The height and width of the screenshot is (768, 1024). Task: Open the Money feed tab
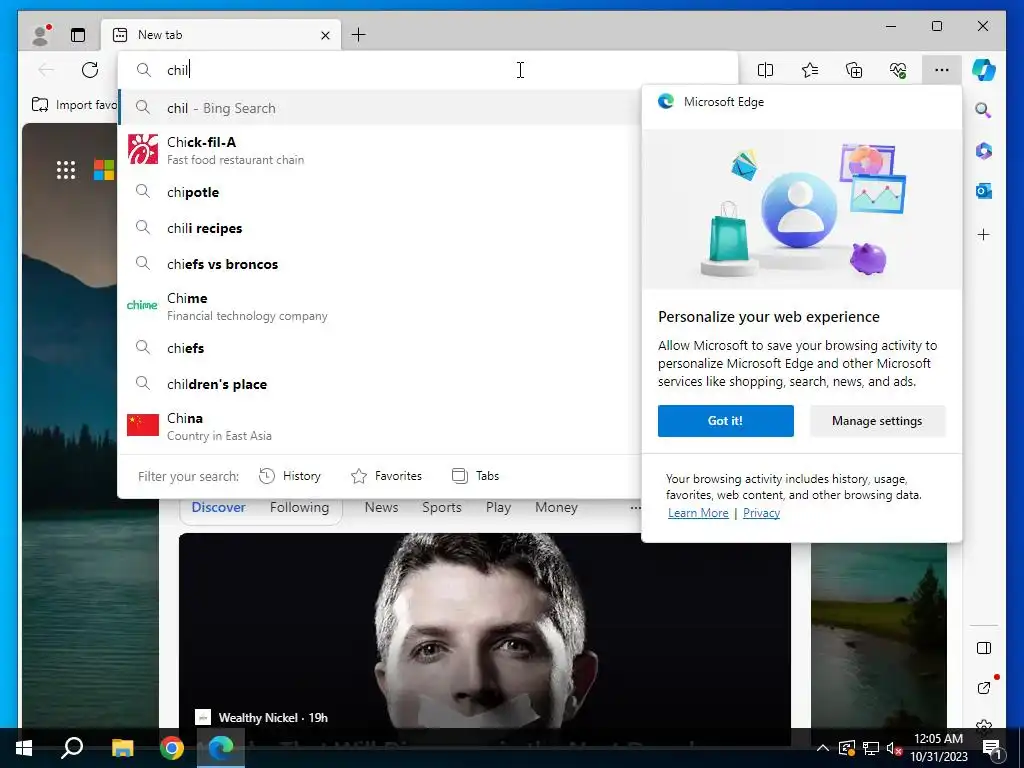point(556,507)
